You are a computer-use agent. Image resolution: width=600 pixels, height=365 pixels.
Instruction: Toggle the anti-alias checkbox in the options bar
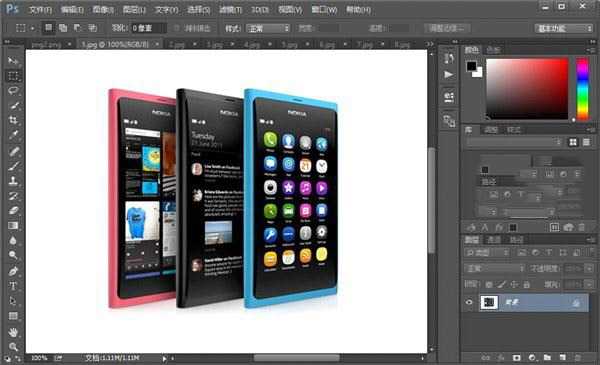(x=176, y=28)
